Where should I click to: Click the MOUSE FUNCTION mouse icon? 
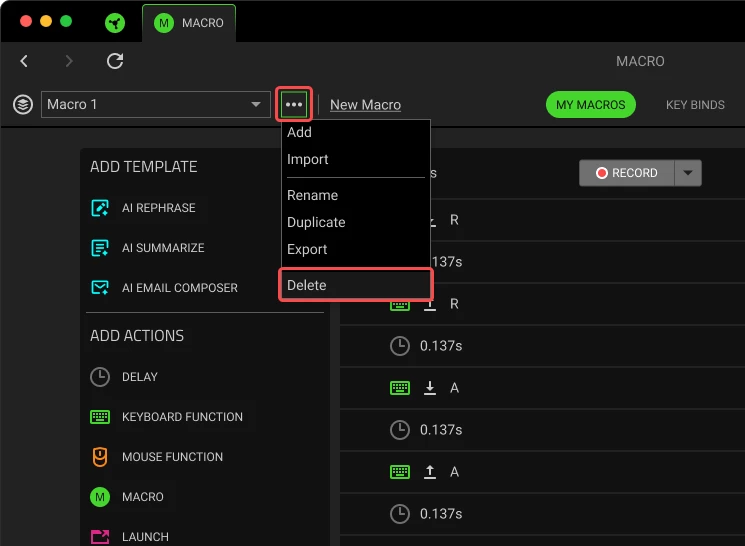click(x=100, y=457)
